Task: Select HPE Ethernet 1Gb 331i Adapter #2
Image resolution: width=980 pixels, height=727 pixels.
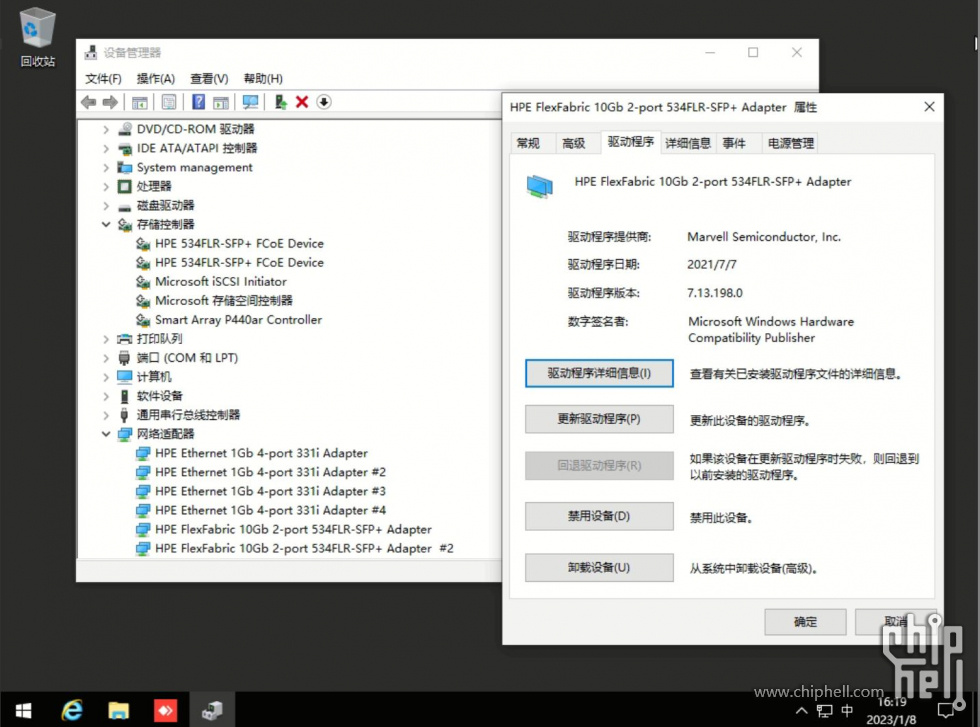Action: 271,472
